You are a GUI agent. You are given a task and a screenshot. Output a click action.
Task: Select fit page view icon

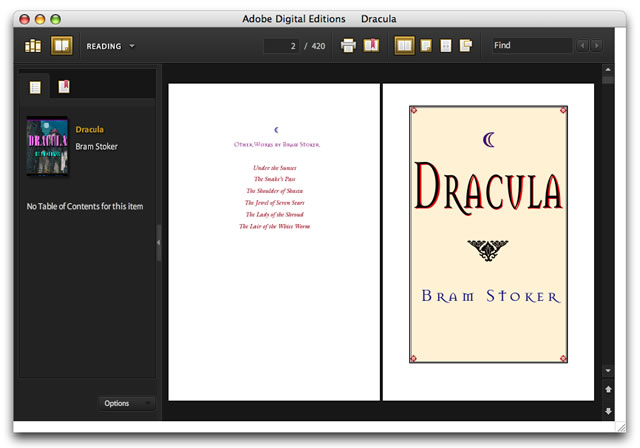tap(426, 45)
